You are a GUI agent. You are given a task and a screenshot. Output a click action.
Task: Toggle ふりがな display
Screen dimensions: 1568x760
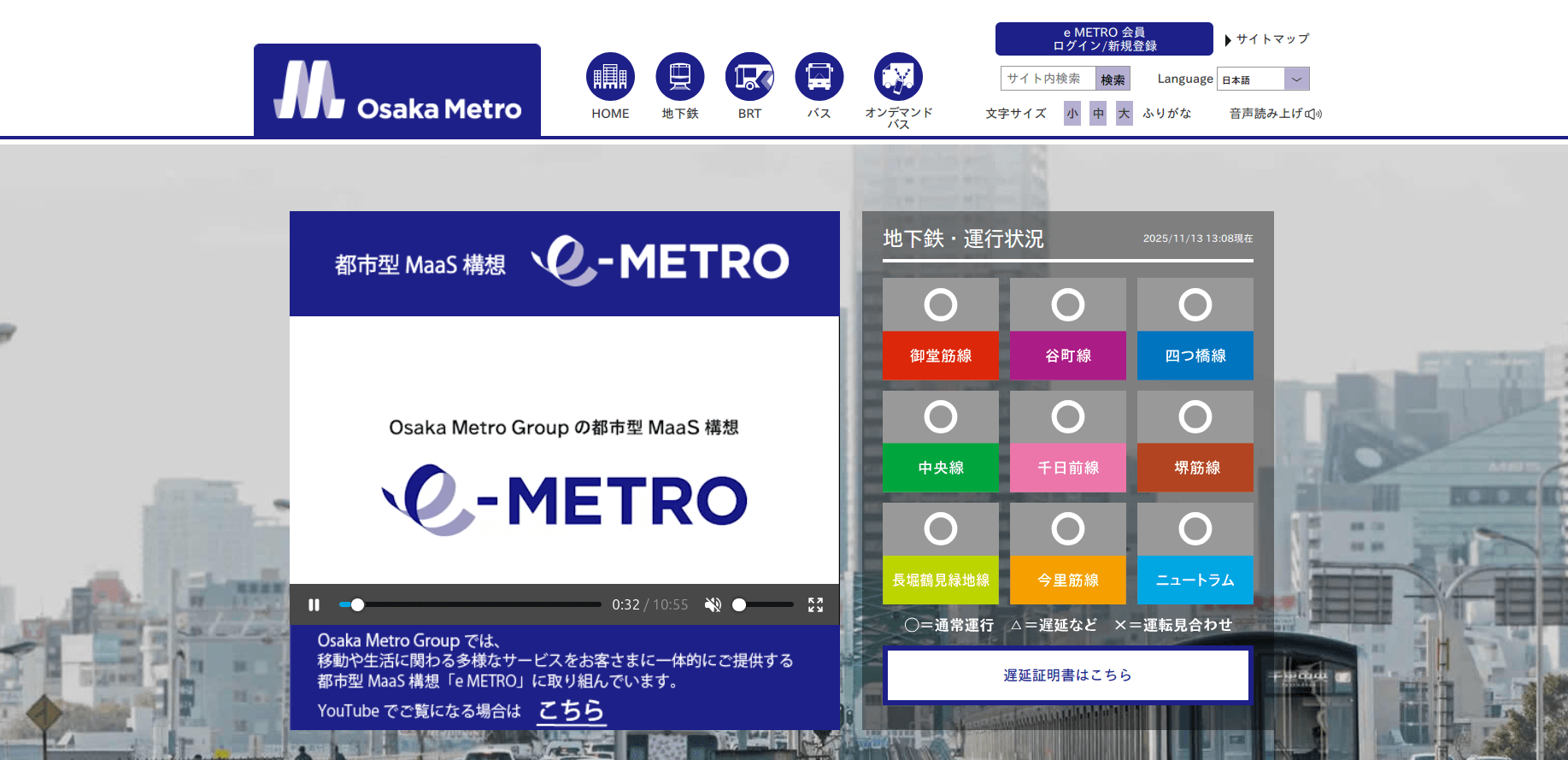click(1166, 114)
